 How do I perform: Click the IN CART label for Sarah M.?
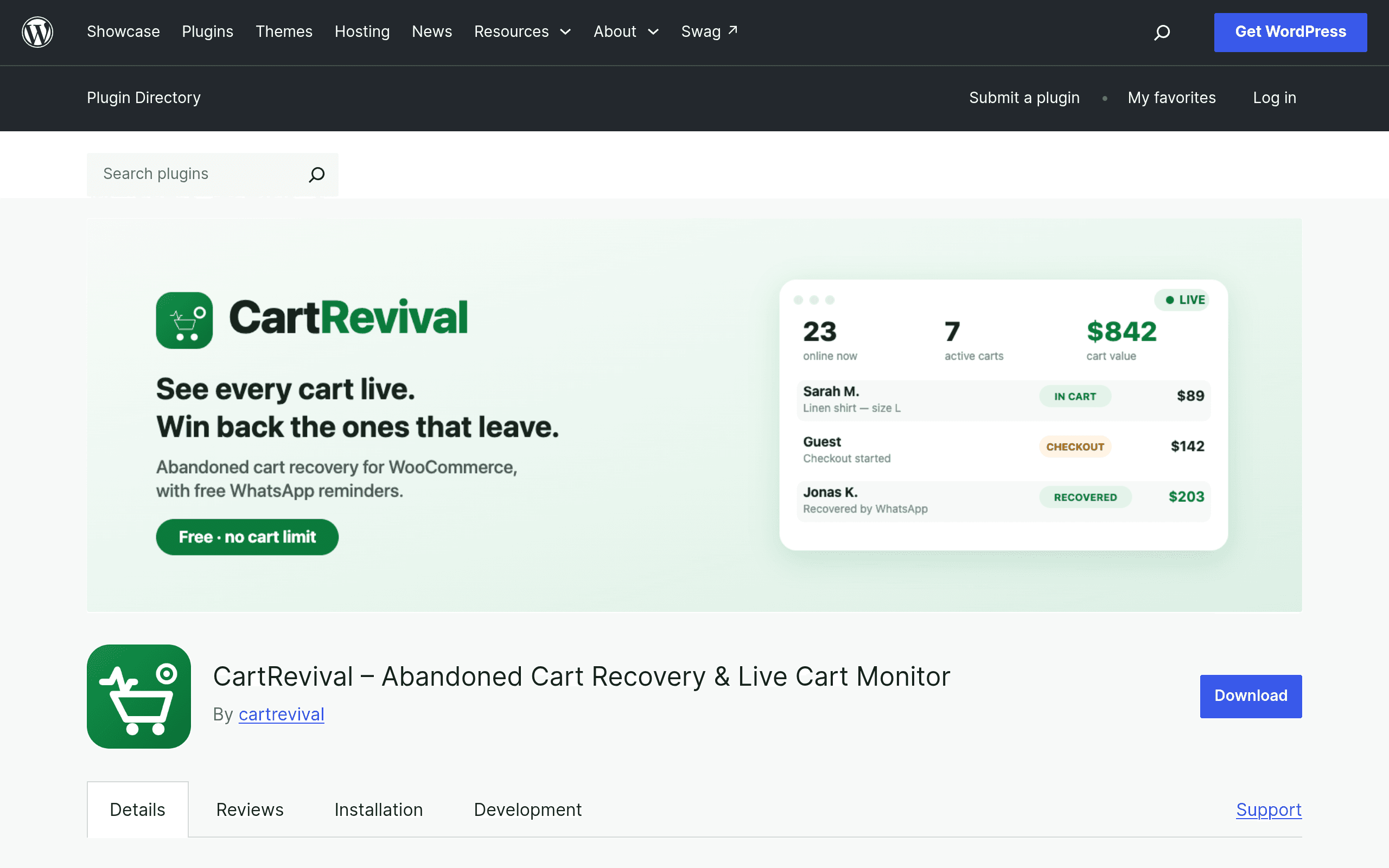pyautogui.click(x=1075, y=396)
